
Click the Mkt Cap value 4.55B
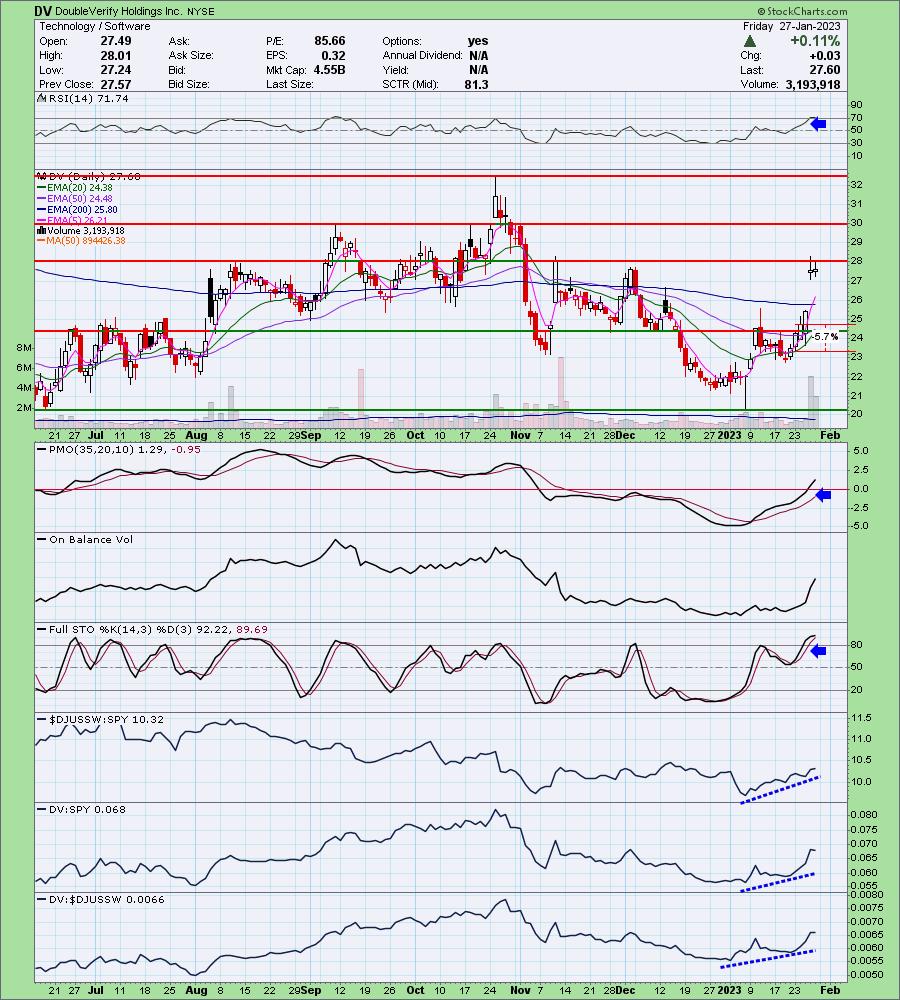click(329, 70)
